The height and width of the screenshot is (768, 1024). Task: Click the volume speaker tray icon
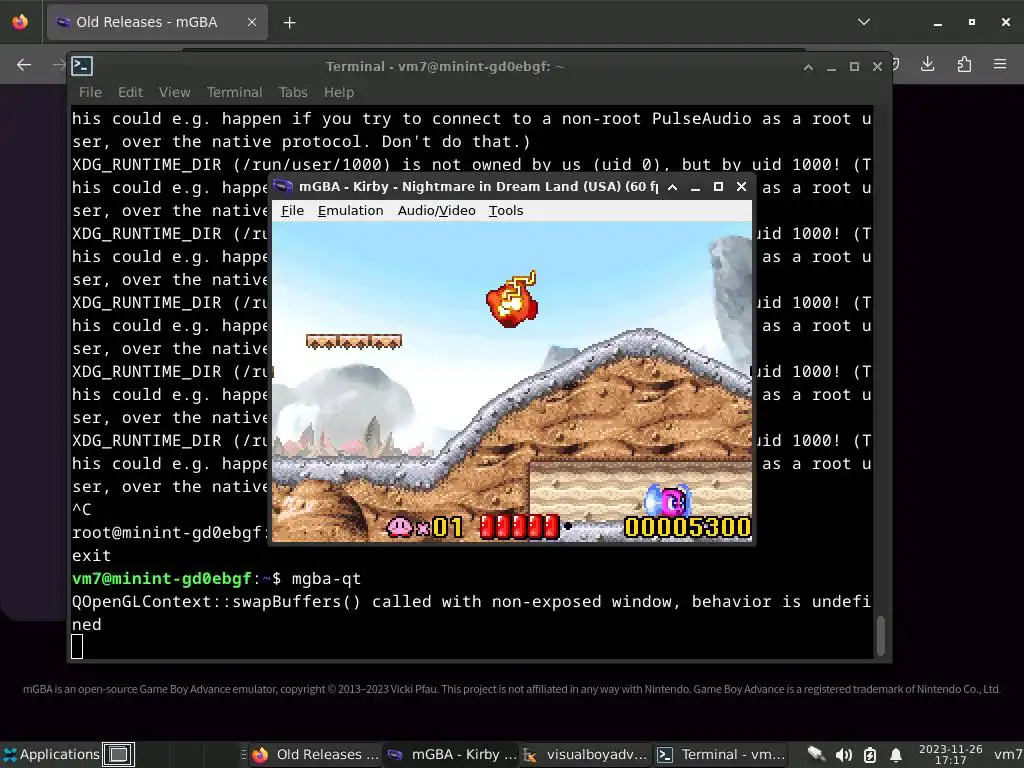[843, 755]
